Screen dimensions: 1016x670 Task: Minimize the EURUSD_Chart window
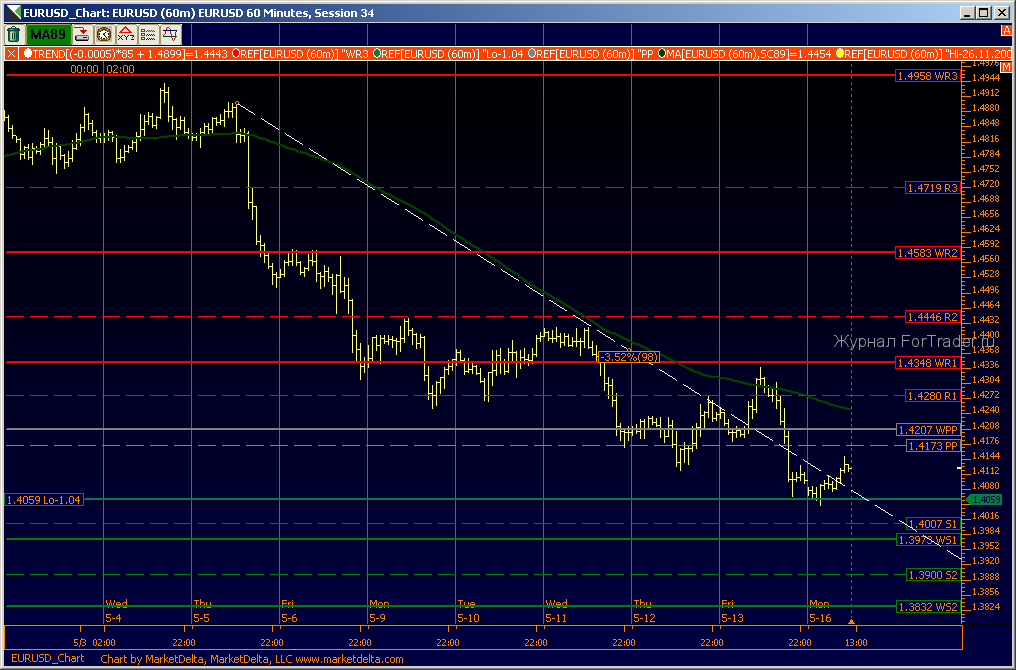pyautogui.click(x=967, y=13)
